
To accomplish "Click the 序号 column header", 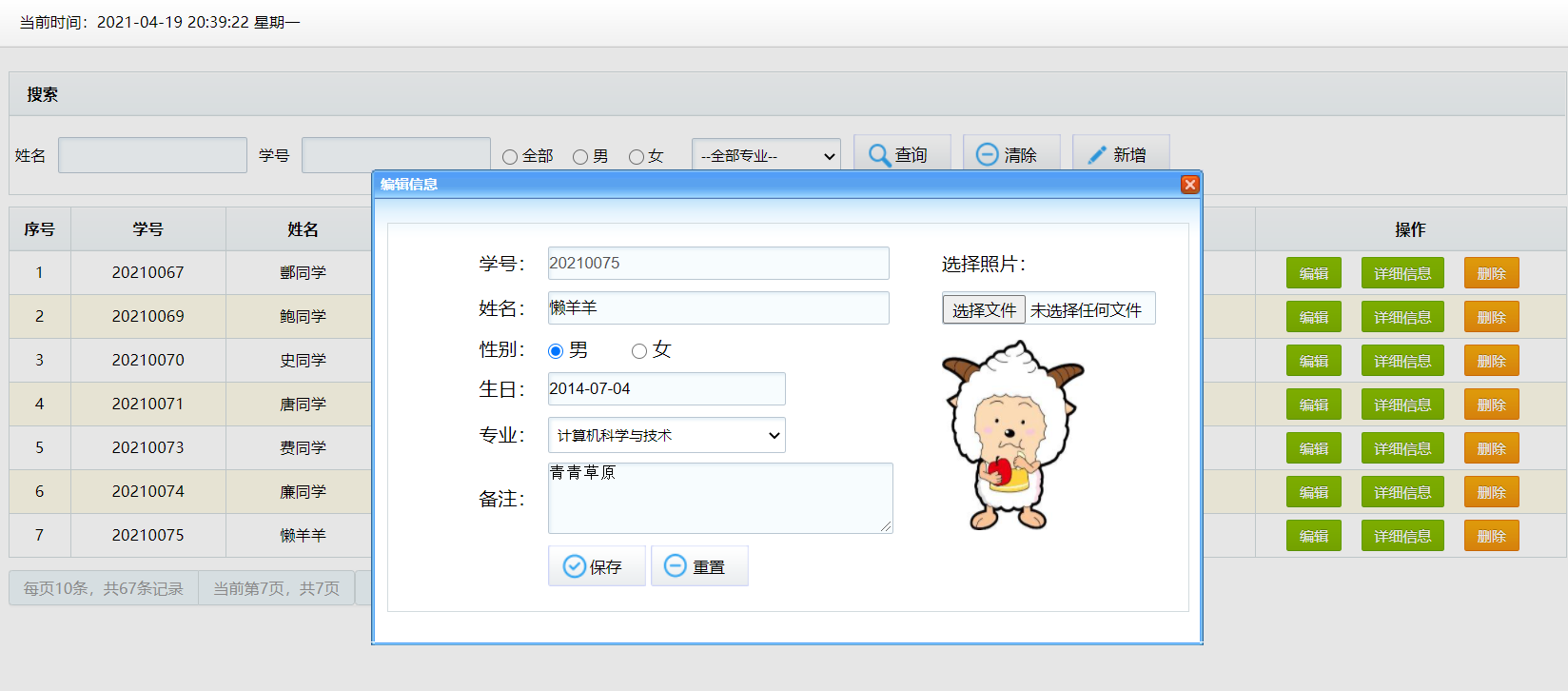I will pyautogui.click(x=40, y=229).
